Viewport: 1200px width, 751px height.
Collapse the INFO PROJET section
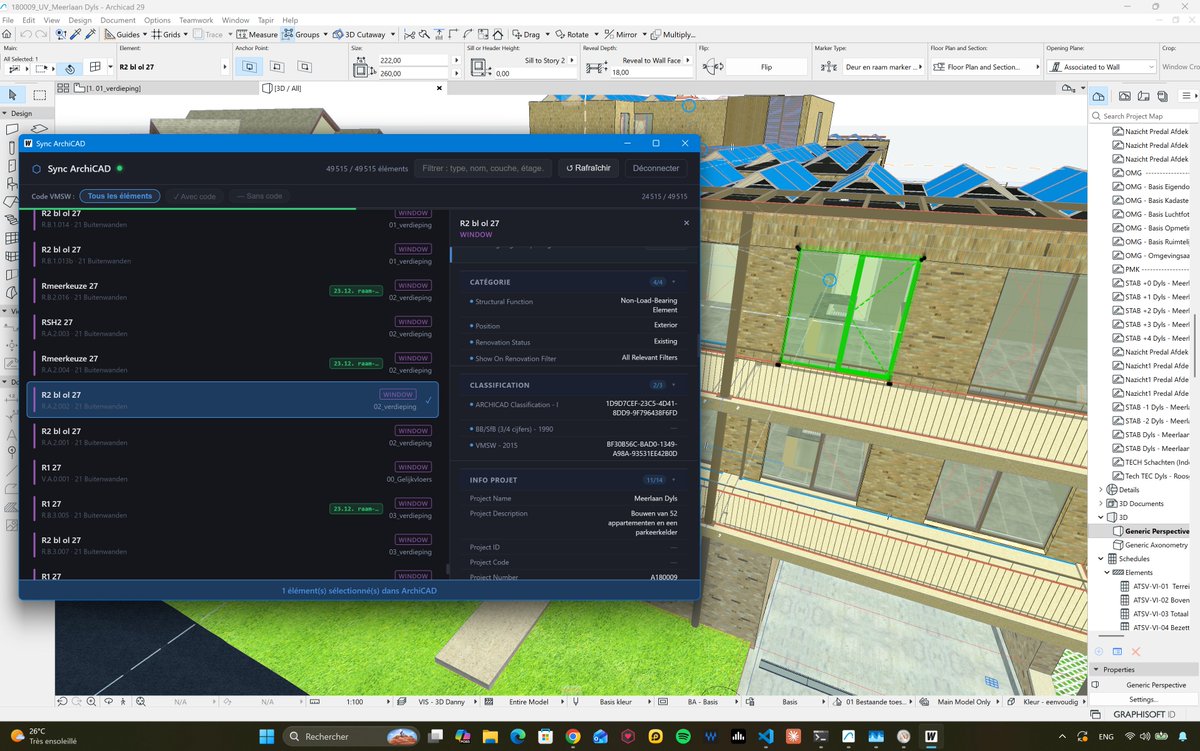tap(673, 480)
